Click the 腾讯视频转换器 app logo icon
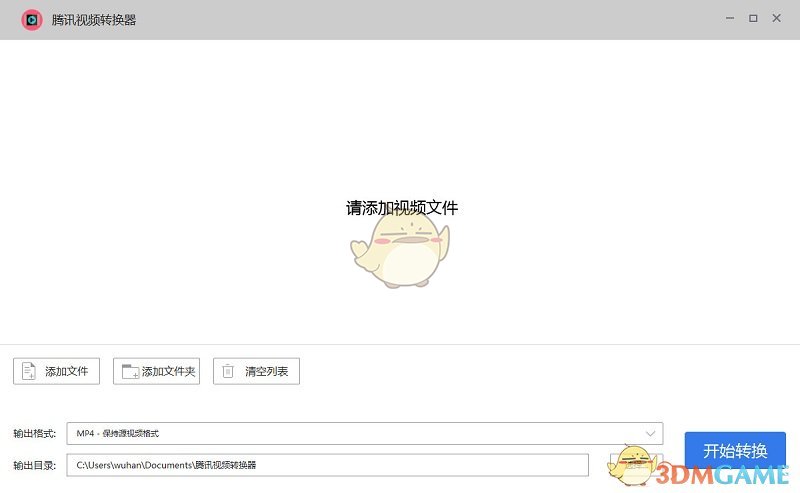The height and width of the screenshot is (493, 800). coord(32,20)
